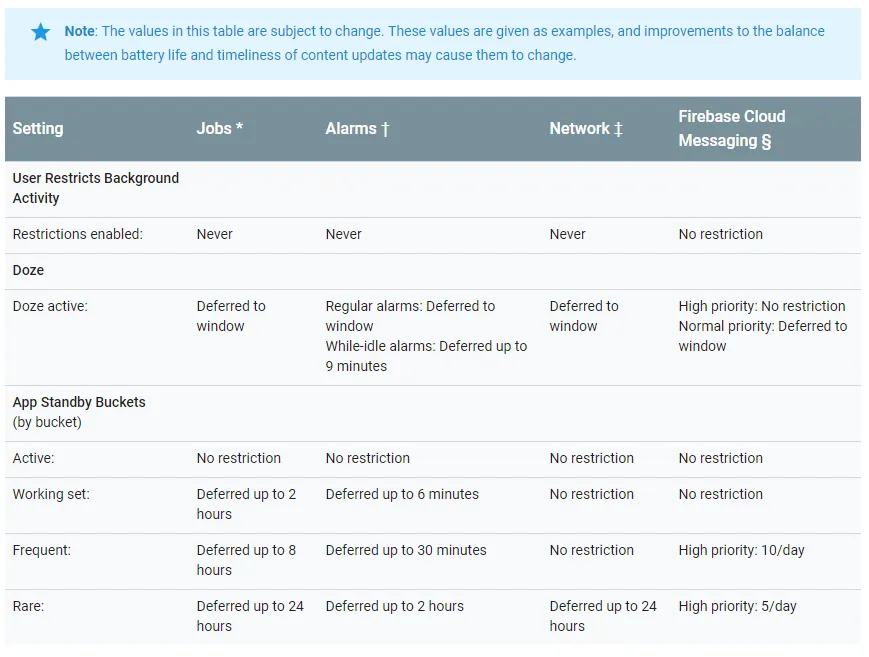Click the Network ‡ column header
This screenshot has height=657, width=869.
point(586,129)
